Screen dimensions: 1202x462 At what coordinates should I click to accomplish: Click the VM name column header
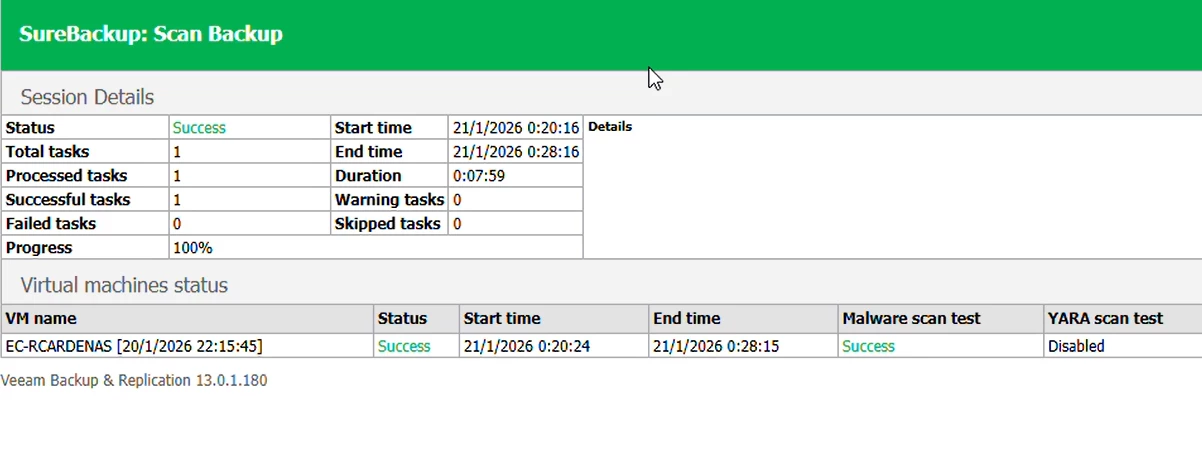click(x=41, y=318)
